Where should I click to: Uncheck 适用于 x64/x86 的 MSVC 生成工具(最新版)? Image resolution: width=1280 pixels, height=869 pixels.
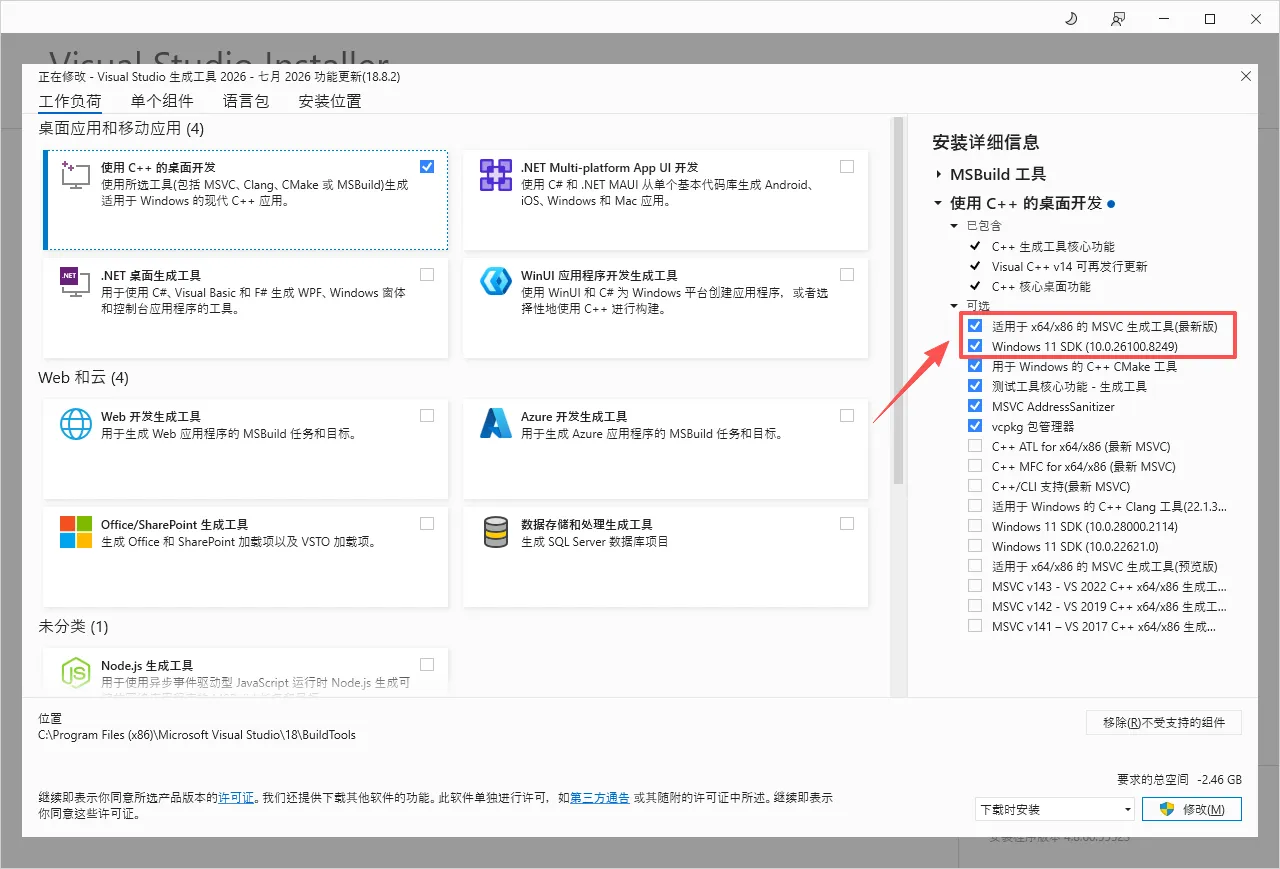(975, 327)
